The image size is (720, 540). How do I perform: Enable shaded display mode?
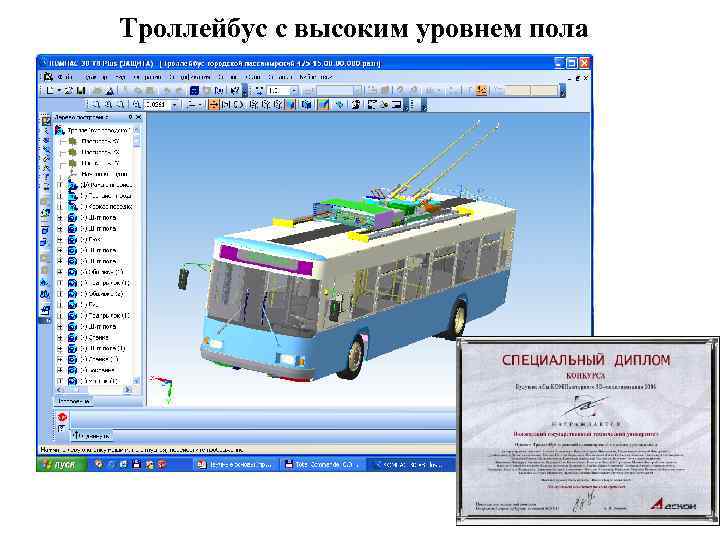coord(291,105)
